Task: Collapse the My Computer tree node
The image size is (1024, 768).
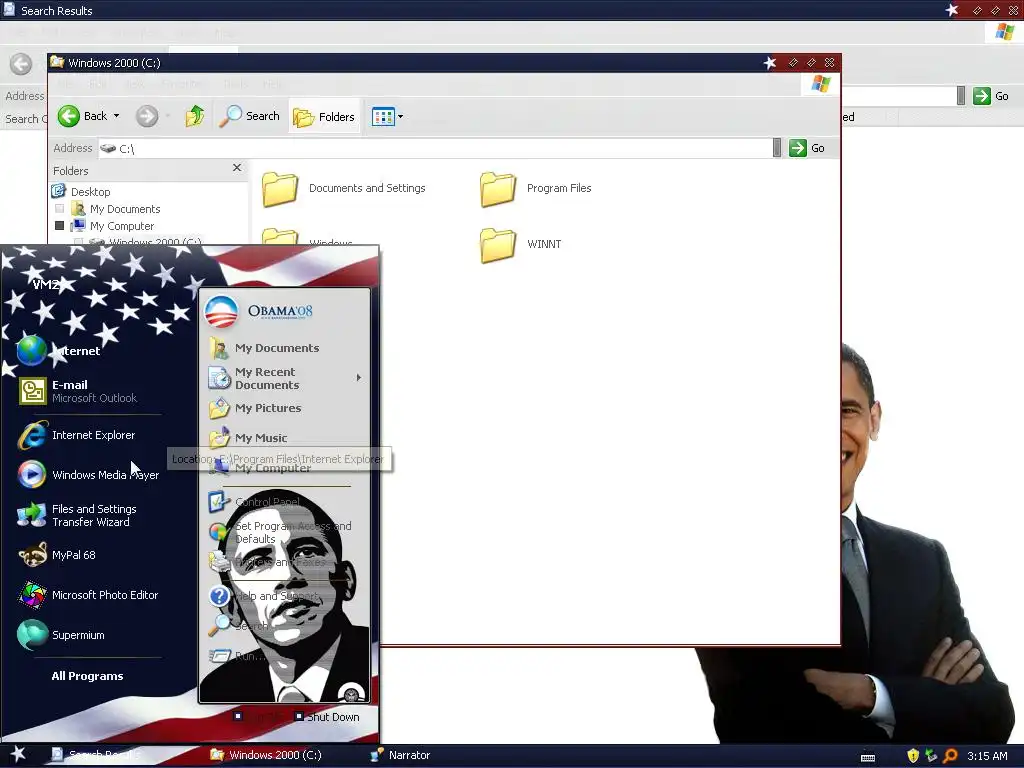Action: (x=59, y=226)
